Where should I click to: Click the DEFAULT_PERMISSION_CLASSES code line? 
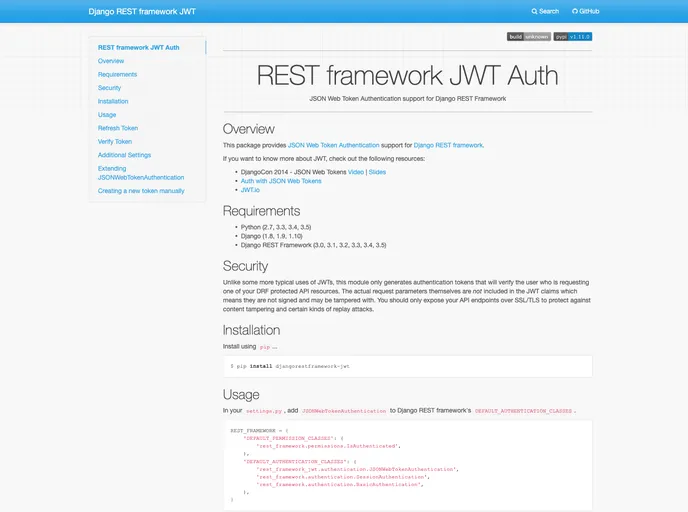[x=293, y=438]
